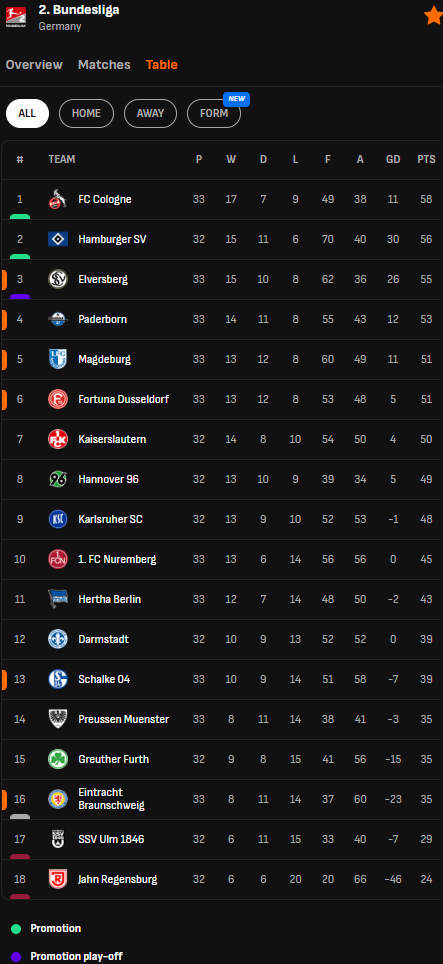Click the Schalke 04 club crest

pos(58,679)
